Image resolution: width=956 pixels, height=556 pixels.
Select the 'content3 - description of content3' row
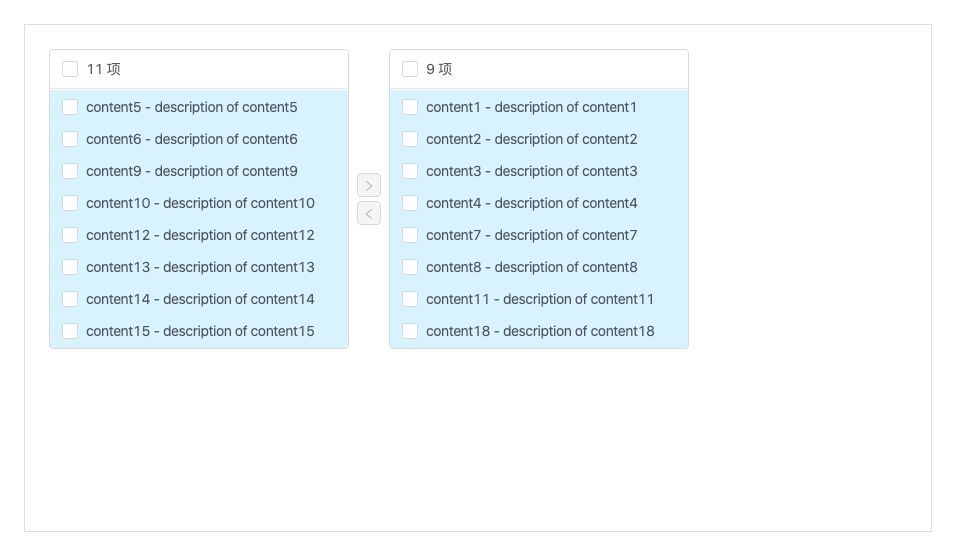(531, 171)
